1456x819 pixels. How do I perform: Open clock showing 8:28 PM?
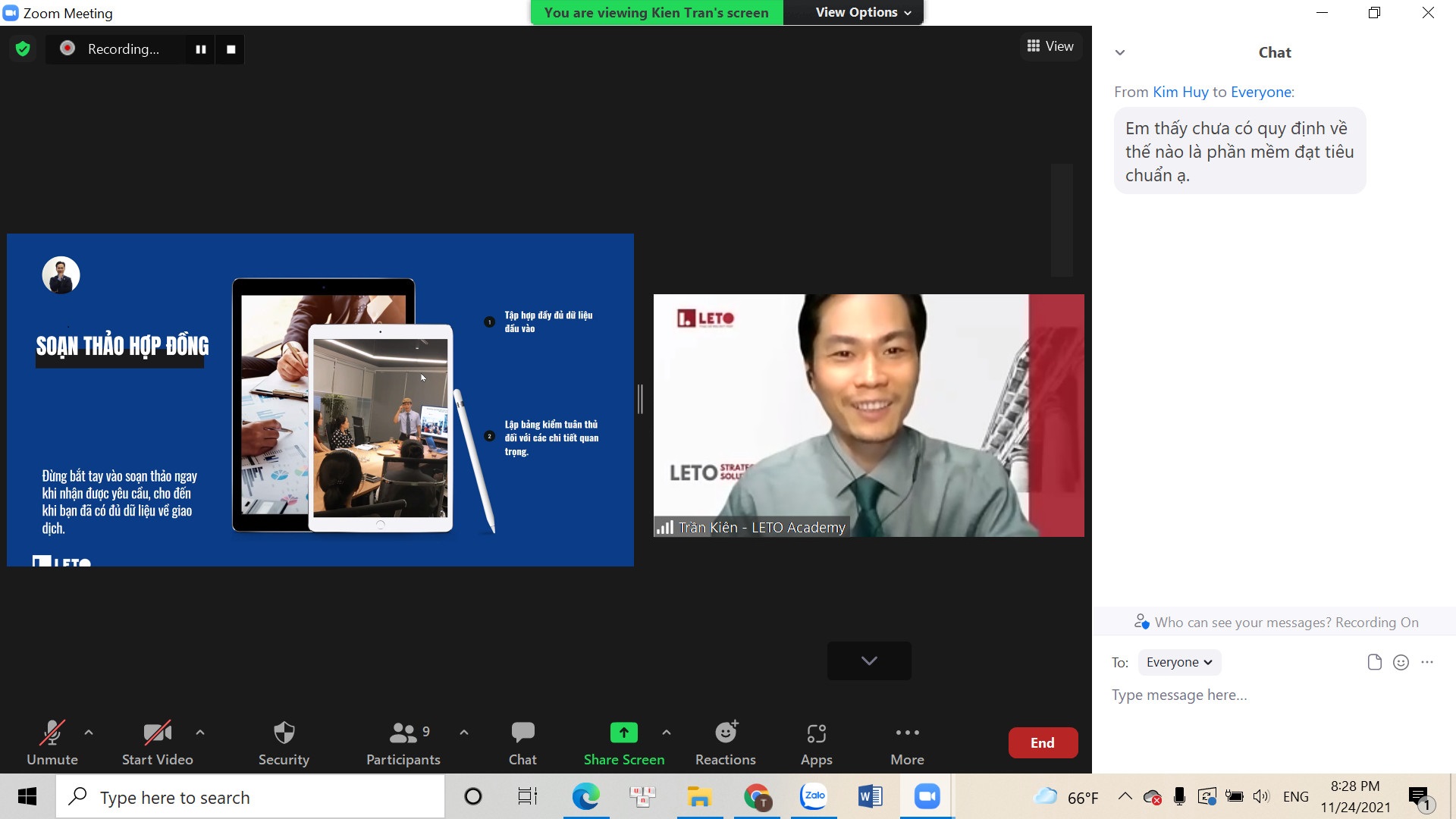pyautogui.click(x=1355, y=797)
